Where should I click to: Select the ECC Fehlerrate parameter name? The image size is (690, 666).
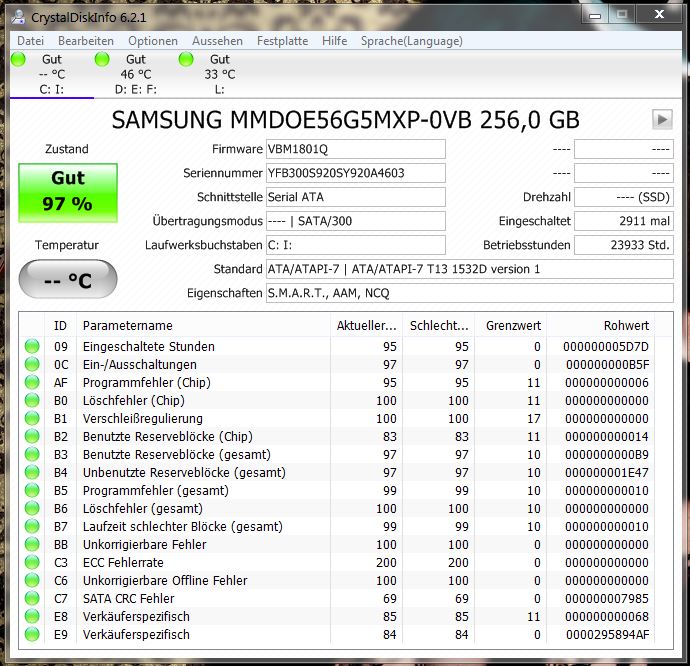(x=123, y=563)
